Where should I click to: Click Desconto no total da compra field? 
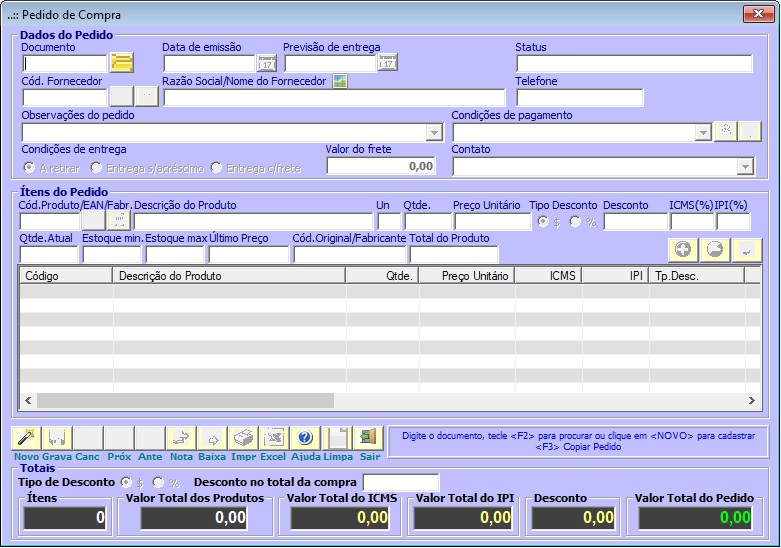[x=401, y=482]
